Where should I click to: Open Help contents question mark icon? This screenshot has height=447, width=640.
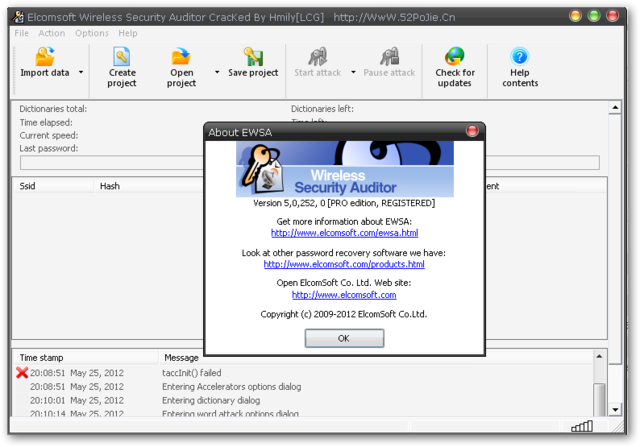520,56
